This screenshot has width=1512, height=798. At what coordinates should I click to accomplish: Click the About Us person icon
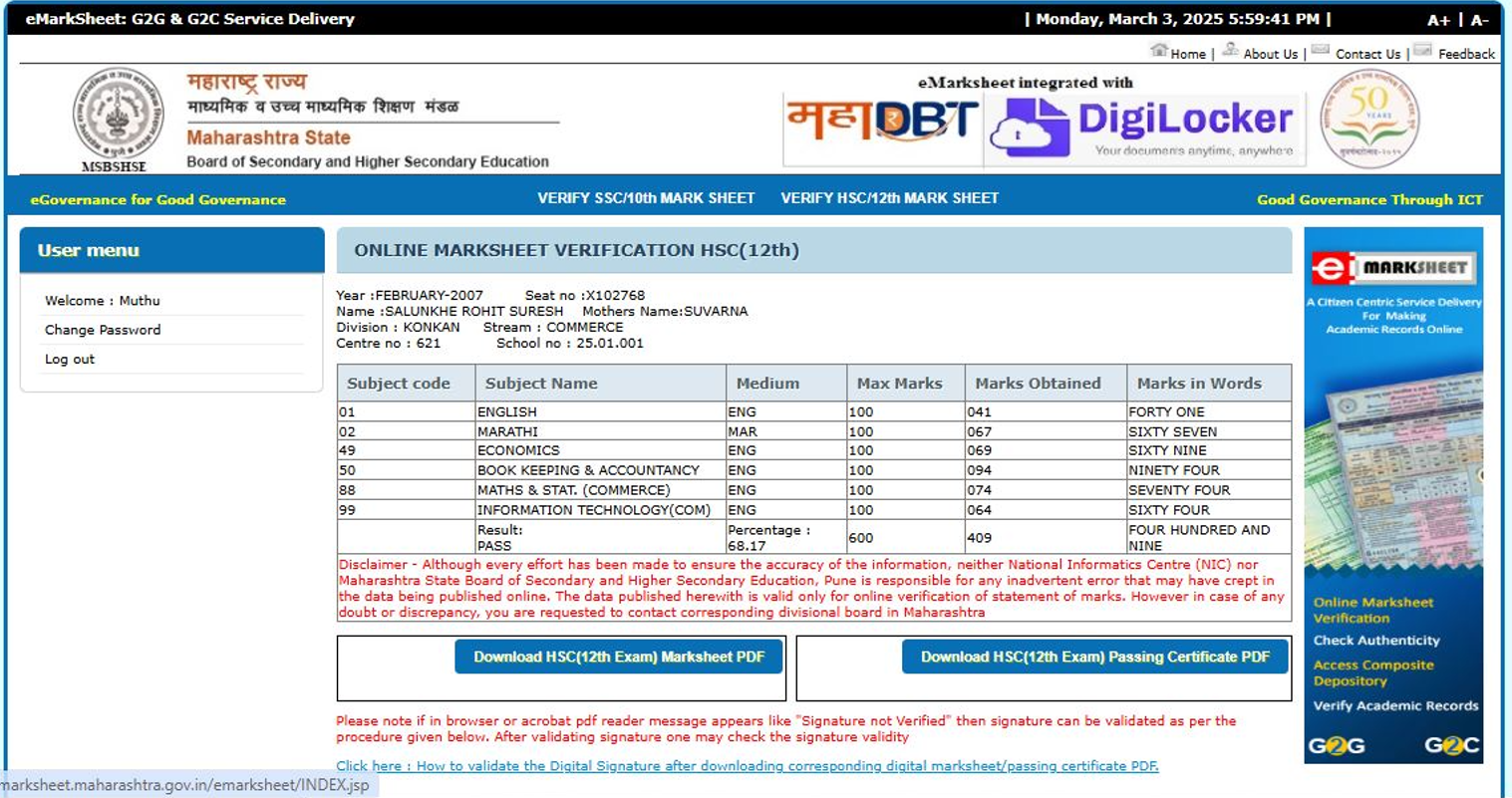pyautogui.click(x=1231, y=50)
